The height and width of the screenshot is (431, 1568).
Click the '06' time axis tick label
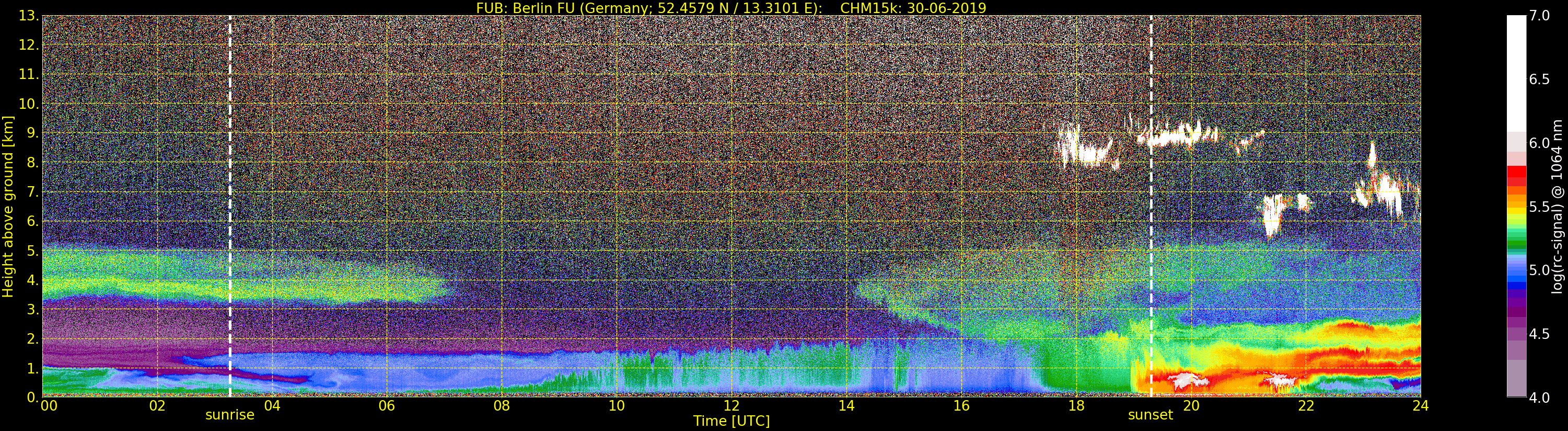(x=387, y=406)
